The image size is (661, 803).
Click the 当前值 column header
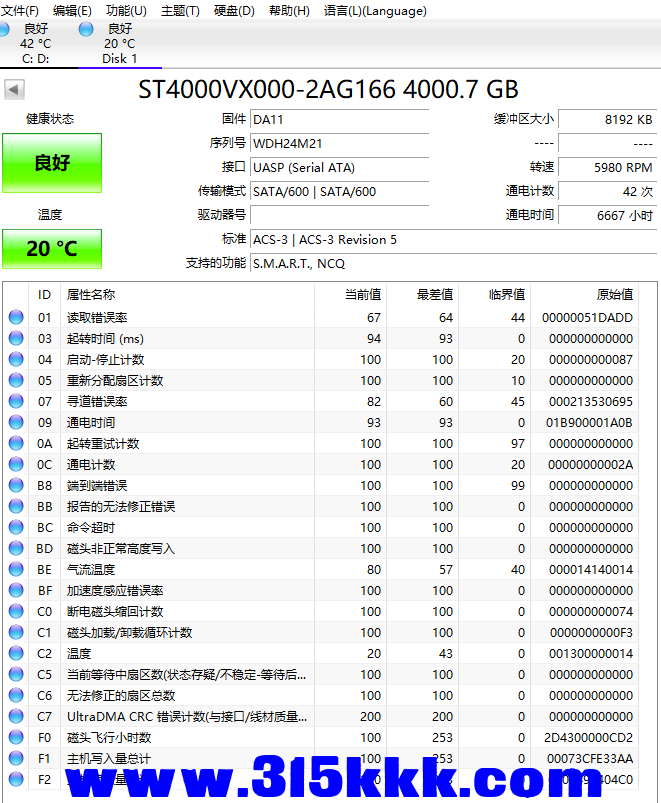point(351,294)
